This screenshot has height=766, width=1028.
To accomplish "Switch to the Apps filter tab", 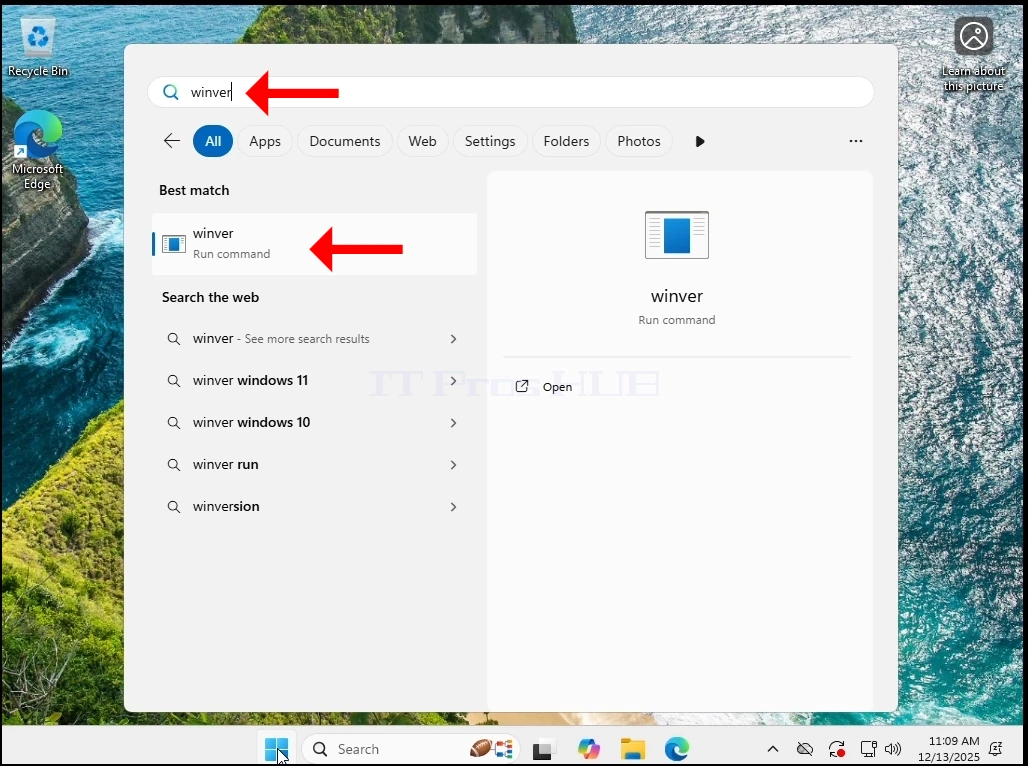I will [x=265, y=141].
